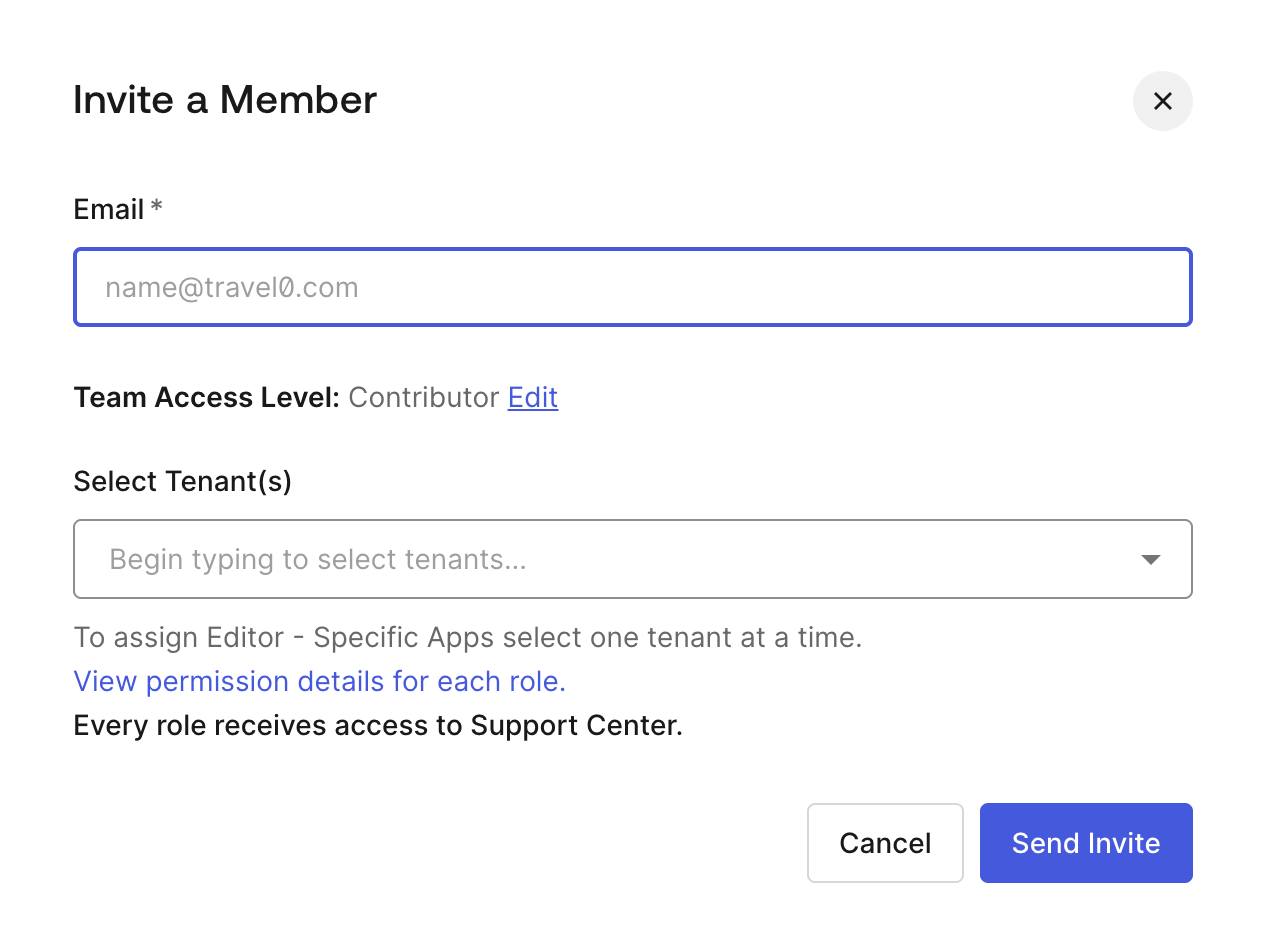Open View permission details for each role
Screen dimensions: 1268x952
coord(318,681)
